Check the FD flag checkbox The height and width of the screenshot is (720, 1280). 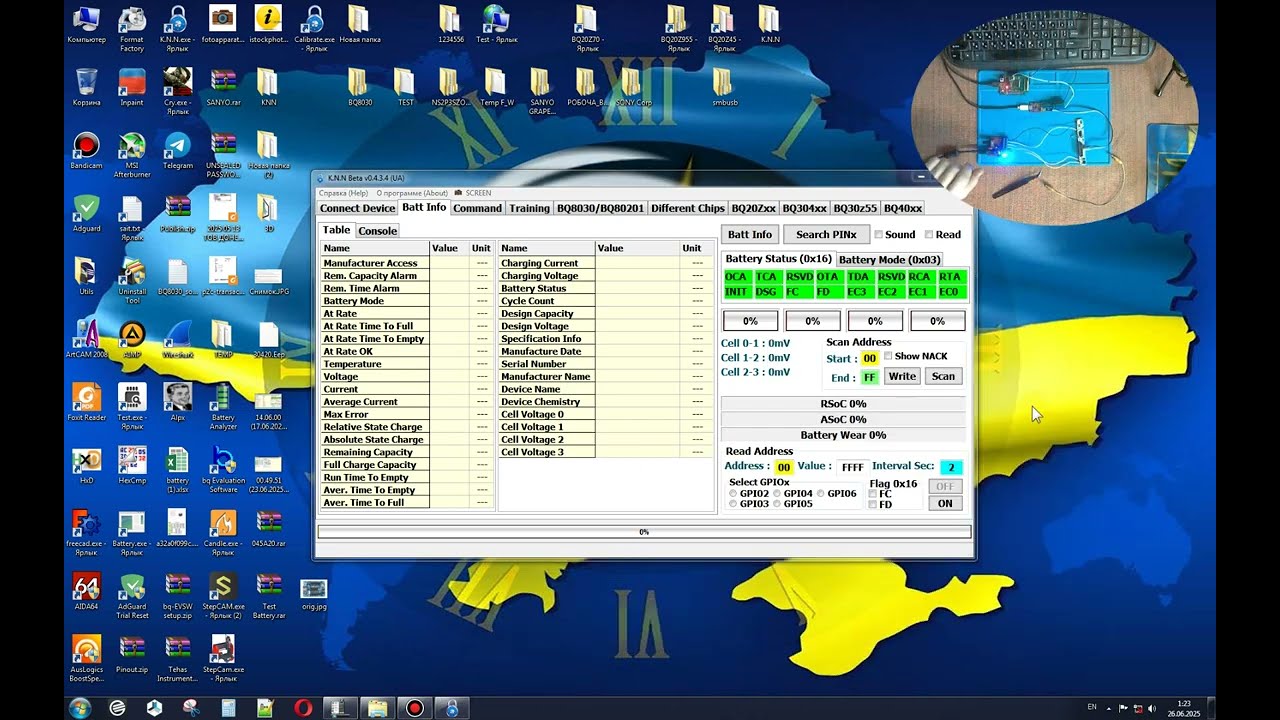(x=873, y=505)
